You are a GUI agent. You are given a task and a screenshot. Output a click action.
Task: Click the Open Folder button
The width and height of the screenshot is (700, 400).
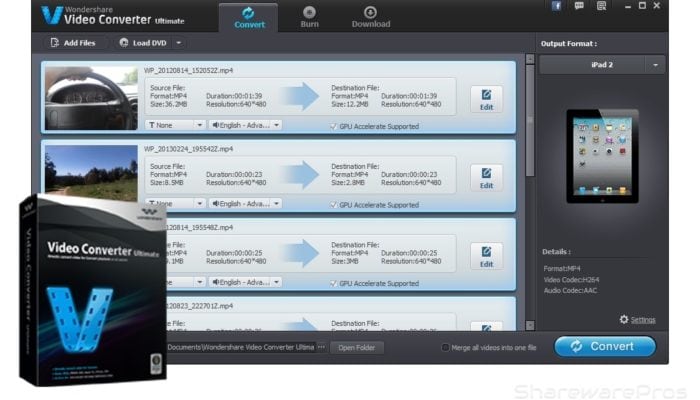coord(356,347)
